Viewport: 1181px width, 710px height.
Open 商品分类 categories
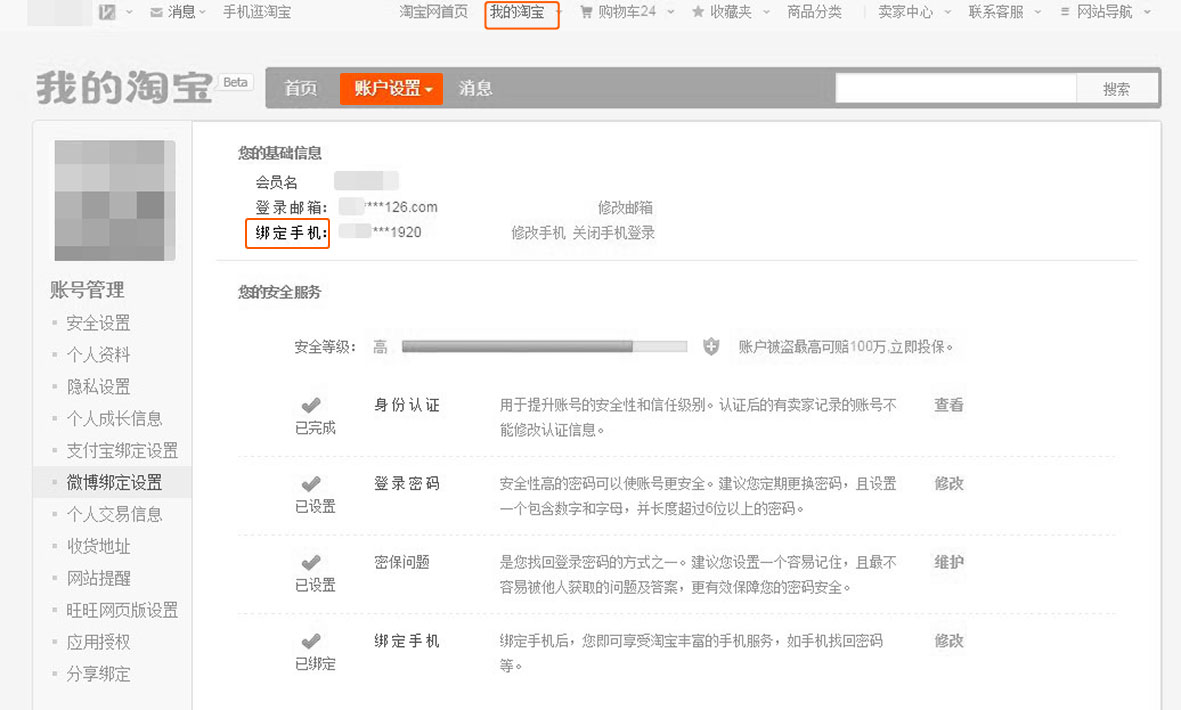coord(814,12)
